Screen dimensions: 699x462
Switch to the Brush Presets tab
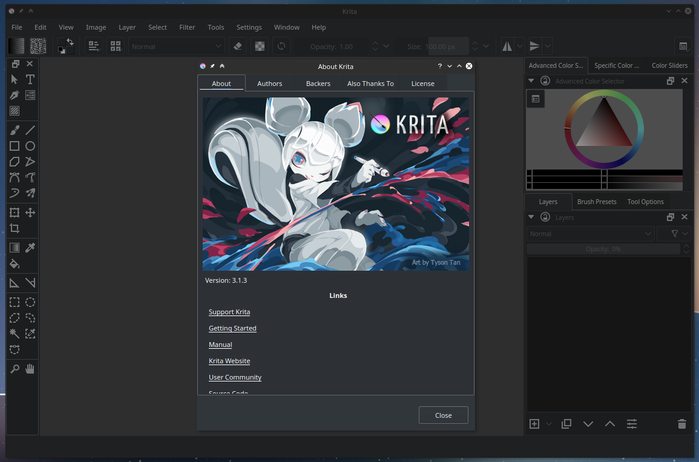[x=597, y=201]
